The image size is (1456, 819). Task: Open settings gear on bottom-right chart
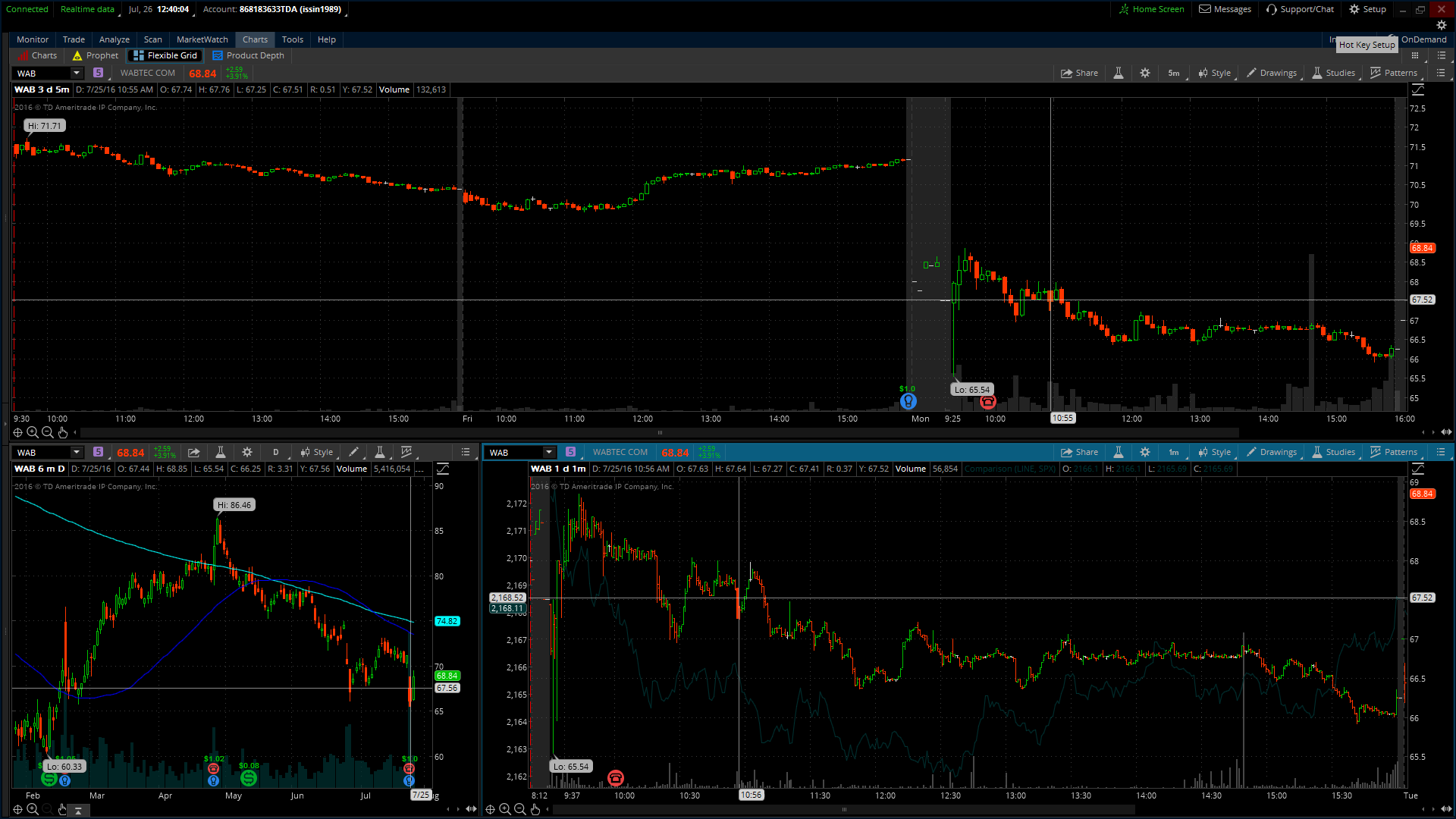(1145, 452)
